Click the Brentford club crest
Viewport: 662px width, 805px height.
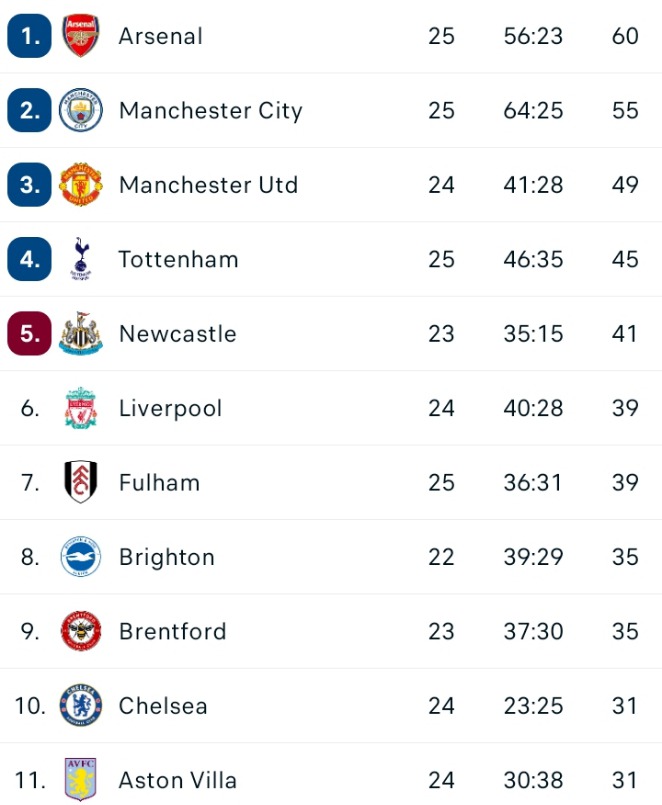tap(81, 631)
